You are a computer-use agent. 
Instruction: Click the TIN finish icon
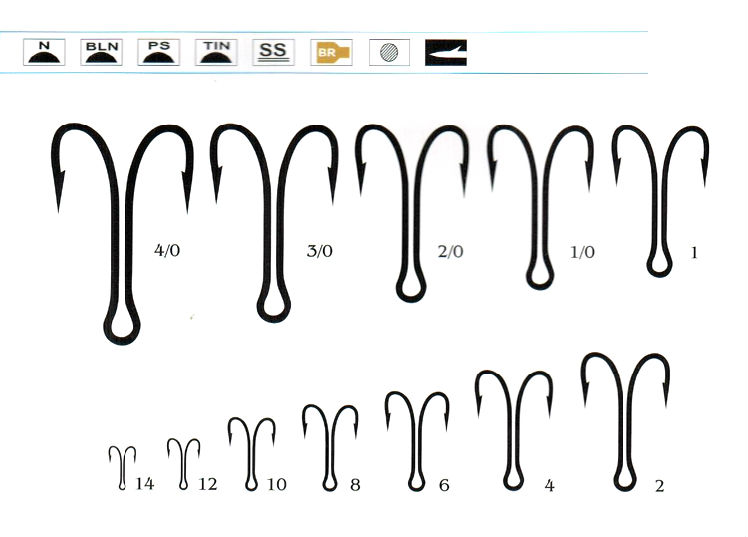pyautogui.click(x=216, y=52)
